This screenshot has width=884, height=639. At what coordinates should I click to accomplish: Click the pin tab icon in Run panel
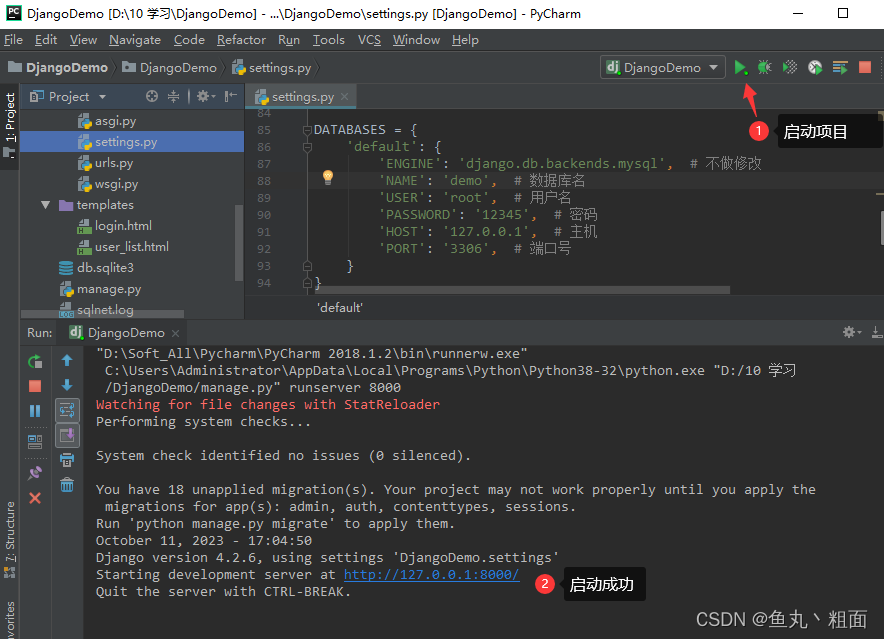[x=35, y=473]
